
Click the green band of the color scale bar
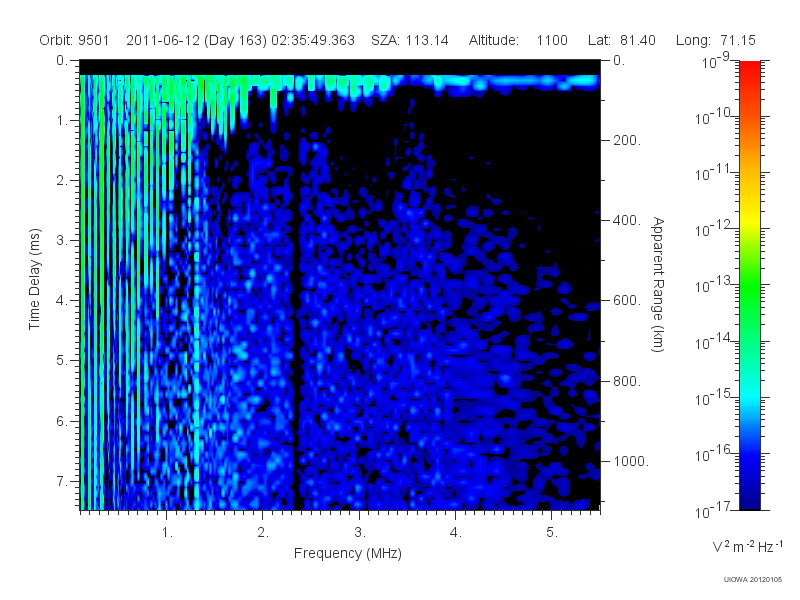[749, 286]
